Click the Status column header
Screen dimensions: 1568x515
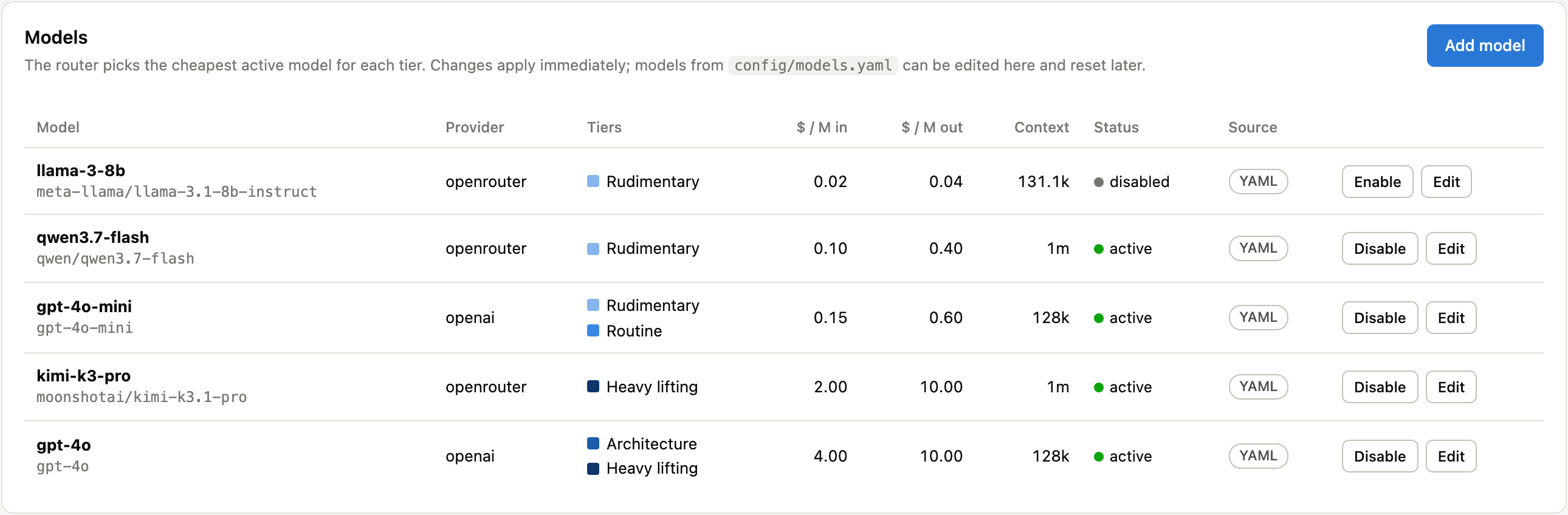tap(1116, 128)
